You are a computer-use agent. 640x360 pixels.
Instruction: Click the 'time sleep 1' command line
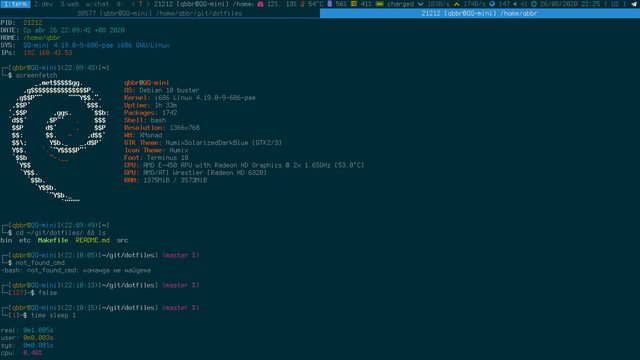coord(53,316)
